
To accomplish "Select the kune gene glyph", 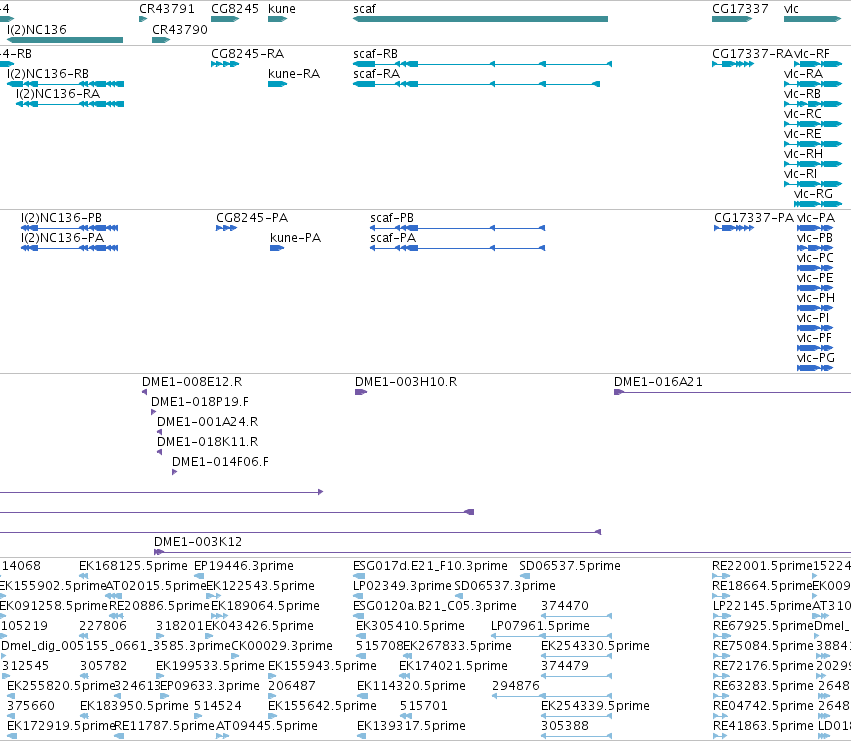I will coord(277,19).
